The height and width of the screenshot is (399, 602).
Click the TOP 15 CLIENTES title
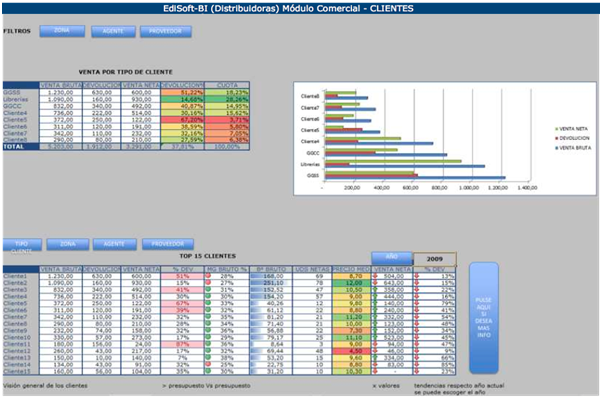point(208,256)
